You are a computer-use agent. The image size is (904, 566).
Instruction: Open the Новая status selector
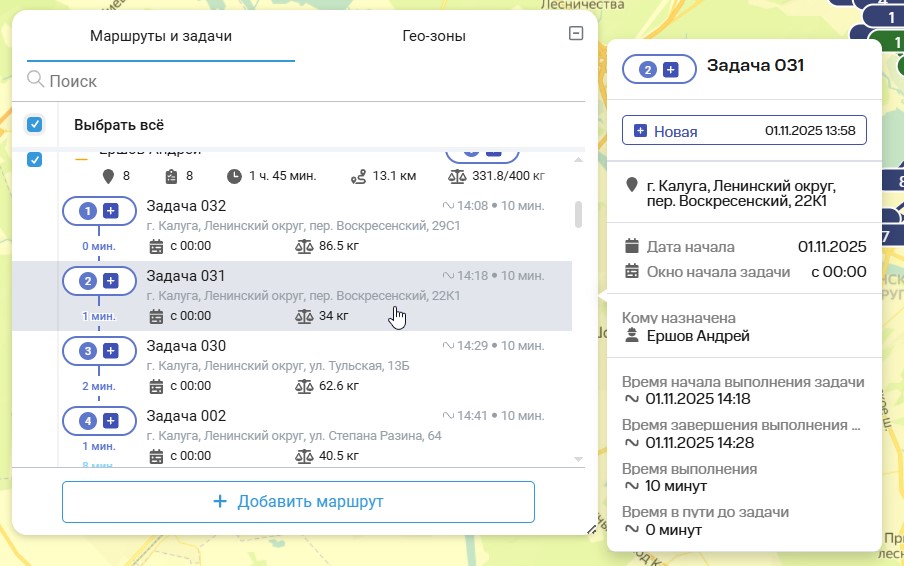tap(744, 131)
